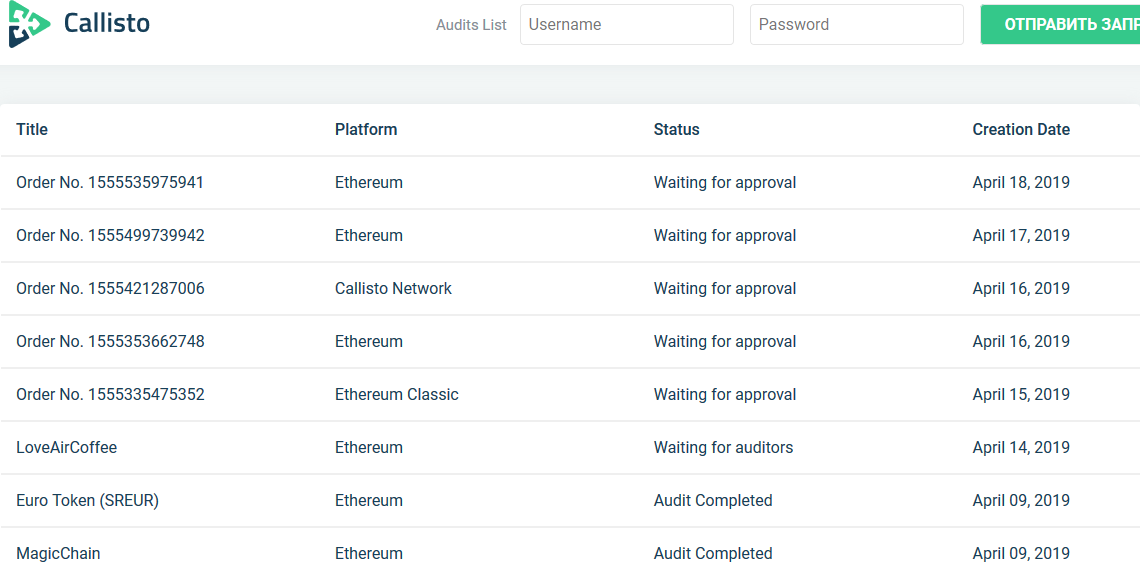
Task: Click Ethereum platform for LoveAirCoffee
Action: pos(369,448)
